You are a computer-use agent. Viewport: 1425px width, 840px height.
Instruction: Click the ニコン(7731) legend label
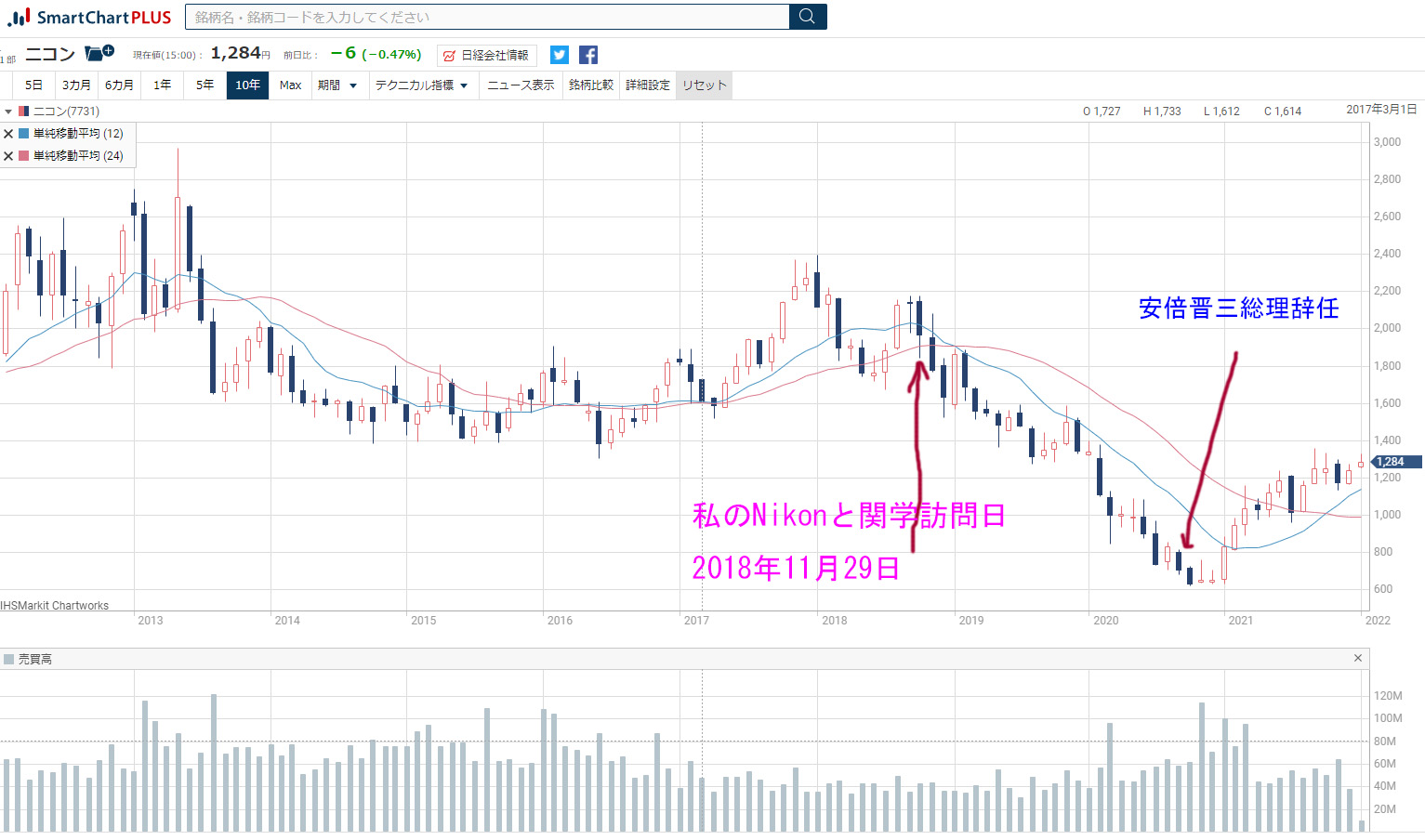pos(66,112)
